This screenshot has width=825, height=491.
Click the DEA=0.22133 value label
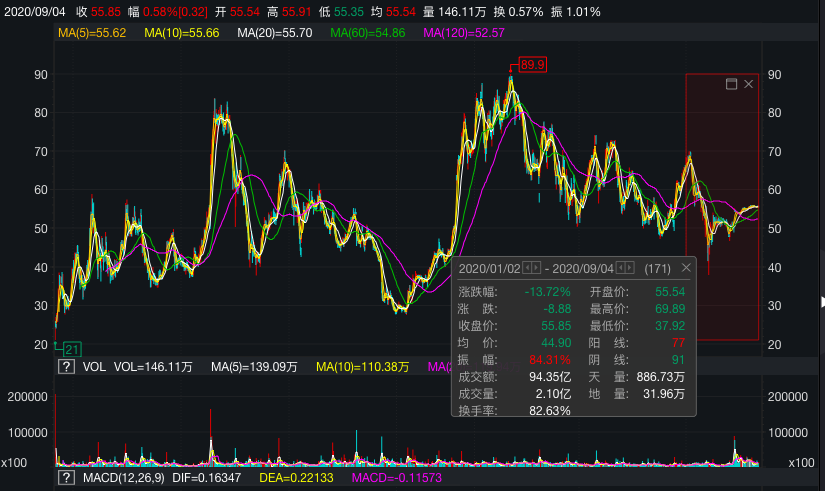click(295, 478)
